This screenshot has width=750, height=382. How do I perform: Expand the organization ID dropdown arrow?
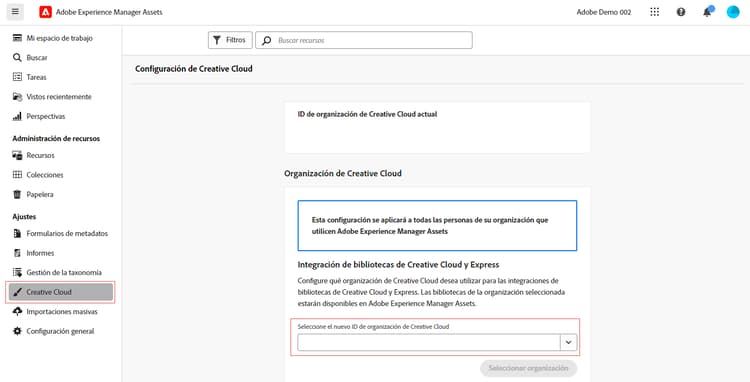click(568, 342)
